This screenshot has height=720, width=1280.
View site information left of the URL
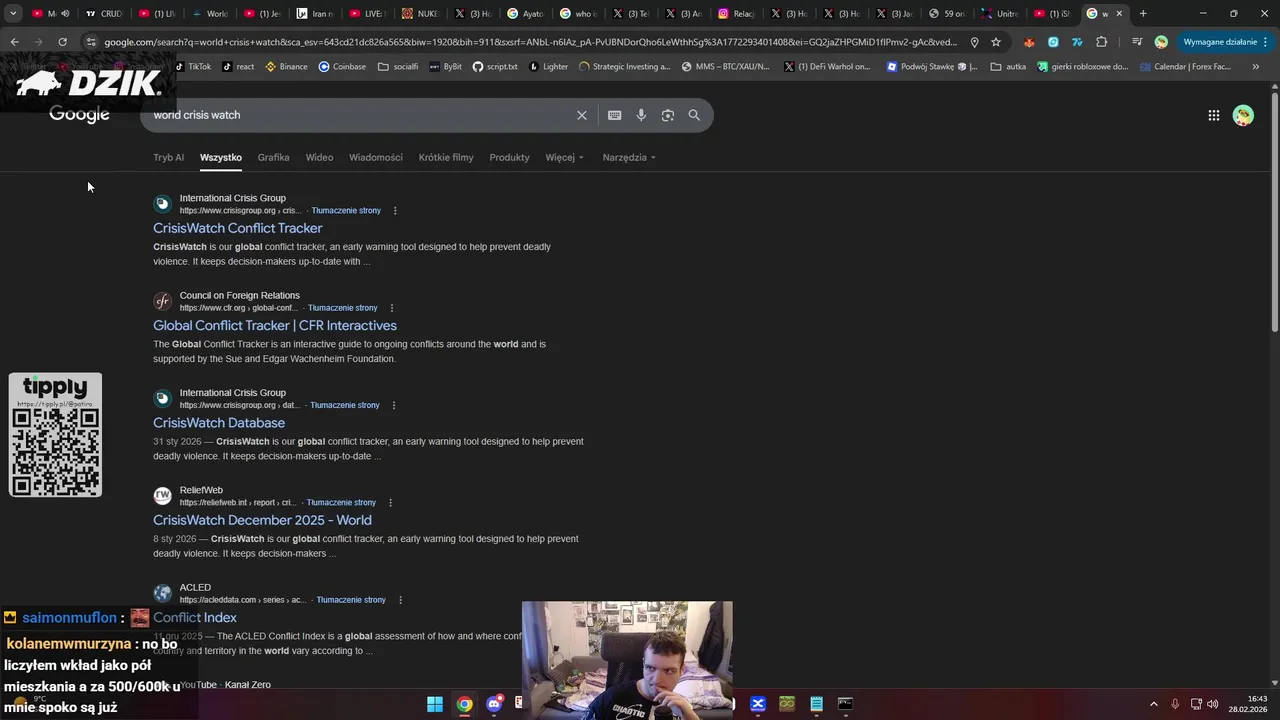point(91,42)
